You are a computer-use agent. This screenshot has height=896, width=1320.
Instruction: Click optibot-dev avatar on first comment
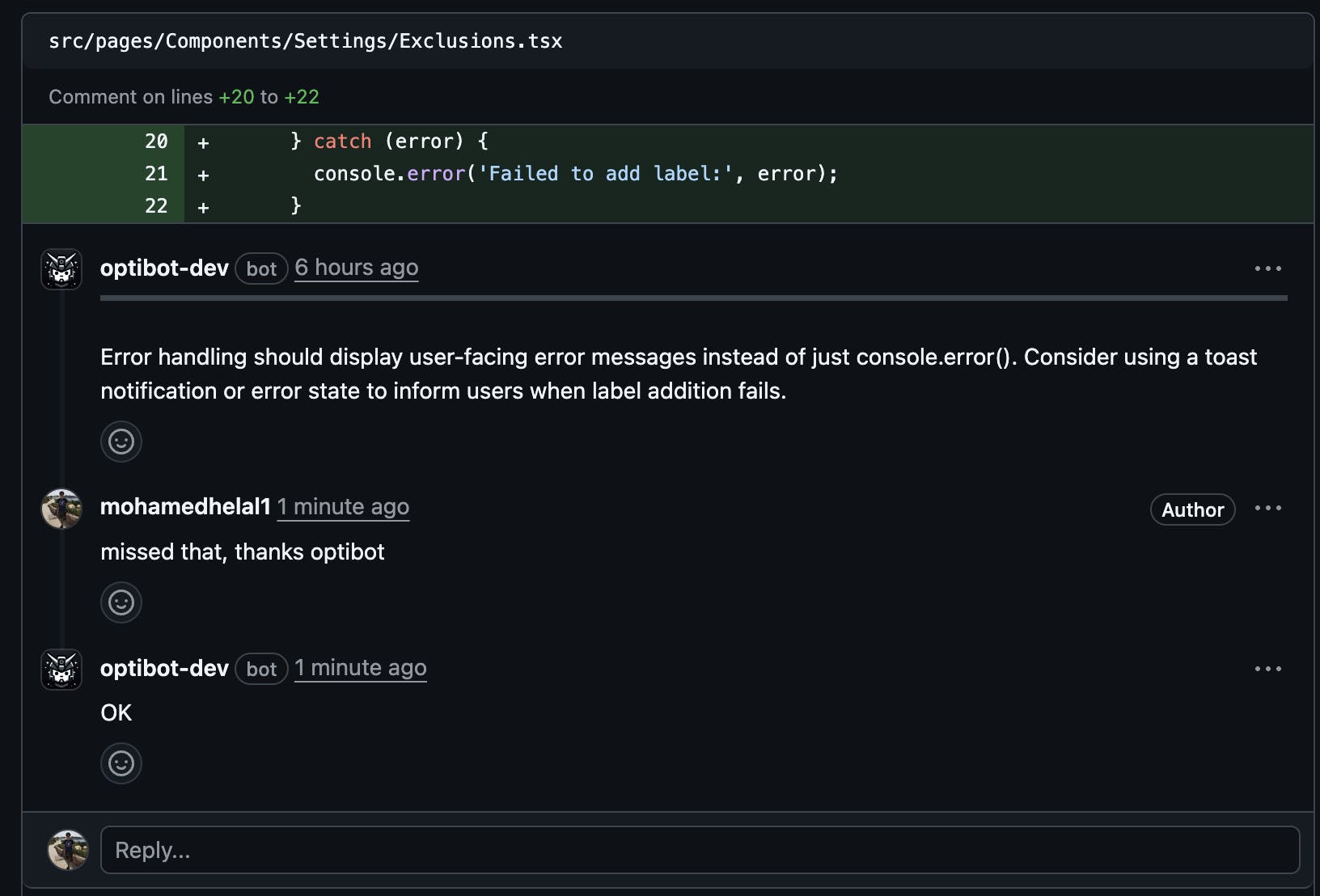[x=61, y=269]
